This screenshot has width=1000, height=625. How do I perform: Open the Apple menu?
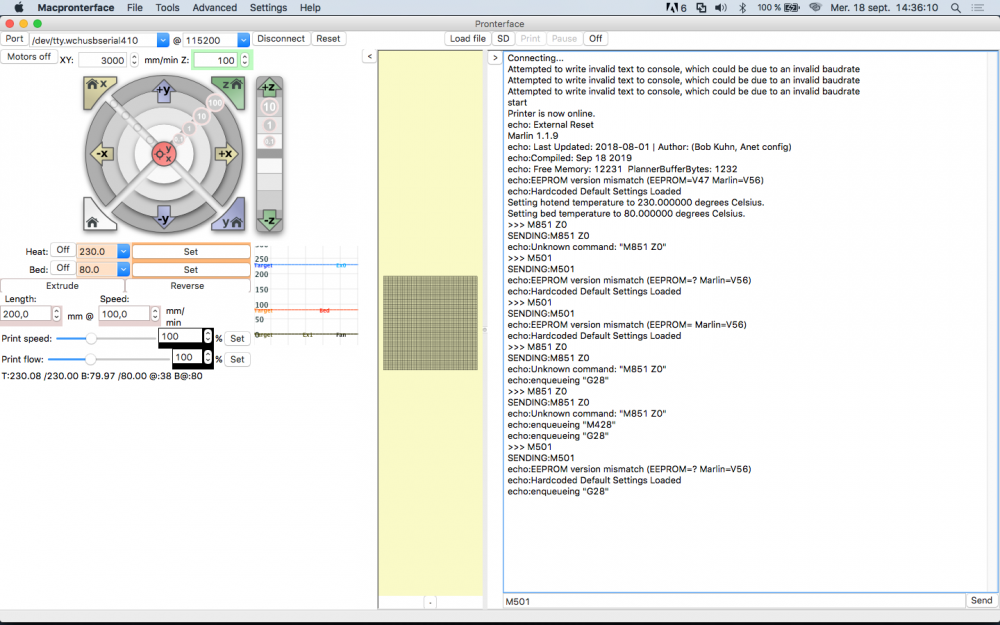(x=18, y=8)
